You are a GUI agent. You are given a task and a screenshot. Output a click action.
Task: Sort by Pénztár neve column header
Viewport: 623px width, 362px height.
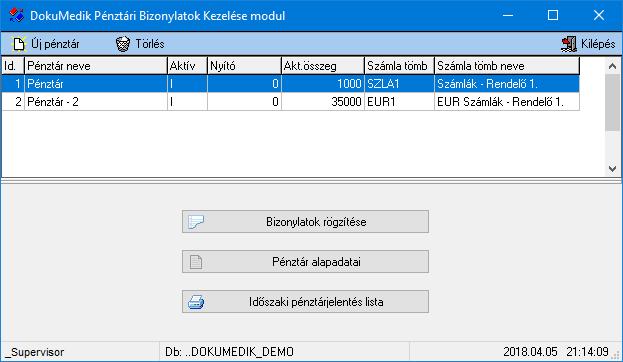96,66
